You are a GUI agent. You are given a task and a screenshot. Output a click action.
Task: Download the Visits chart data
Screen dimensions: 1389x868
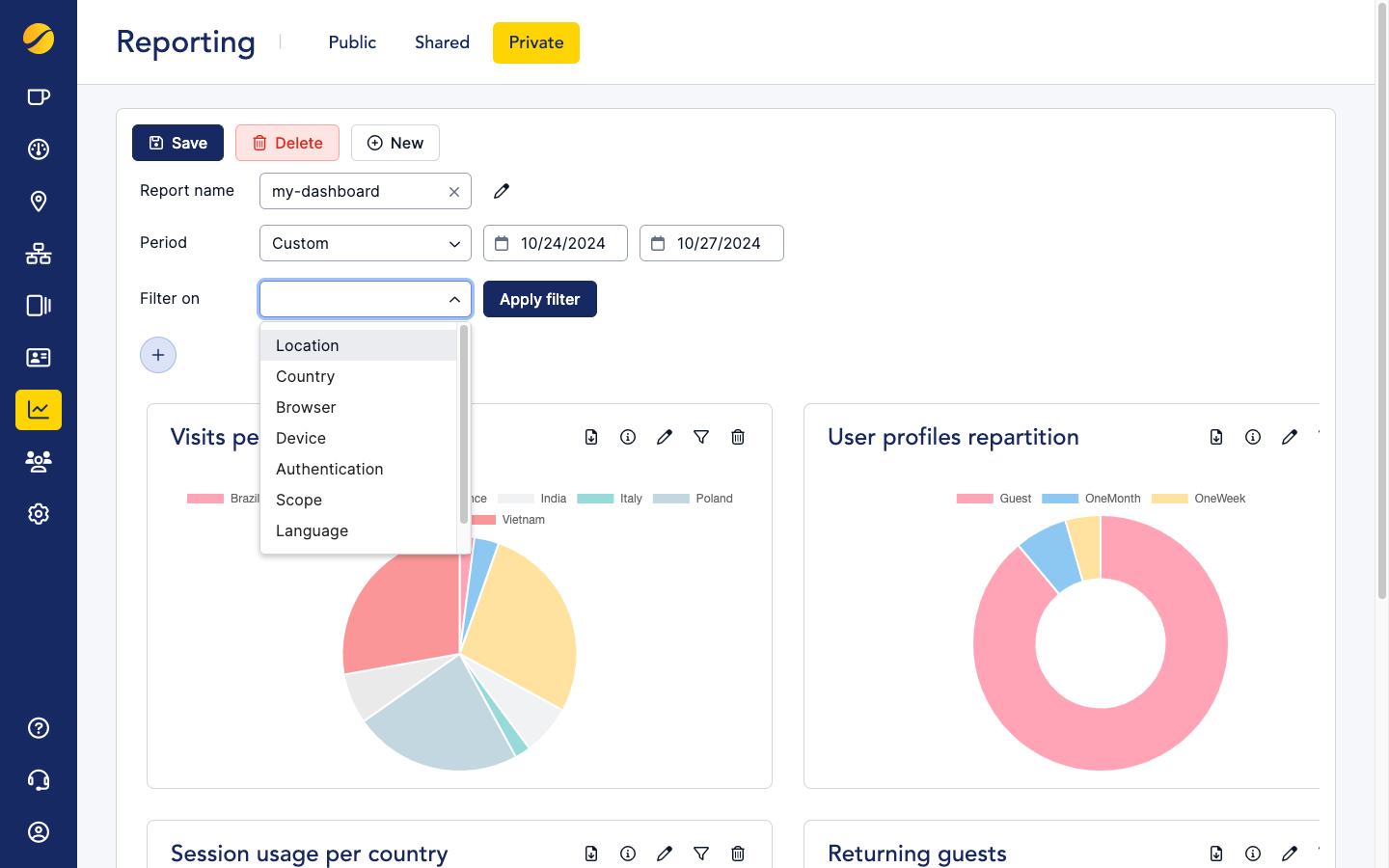[x=590, y=437]
